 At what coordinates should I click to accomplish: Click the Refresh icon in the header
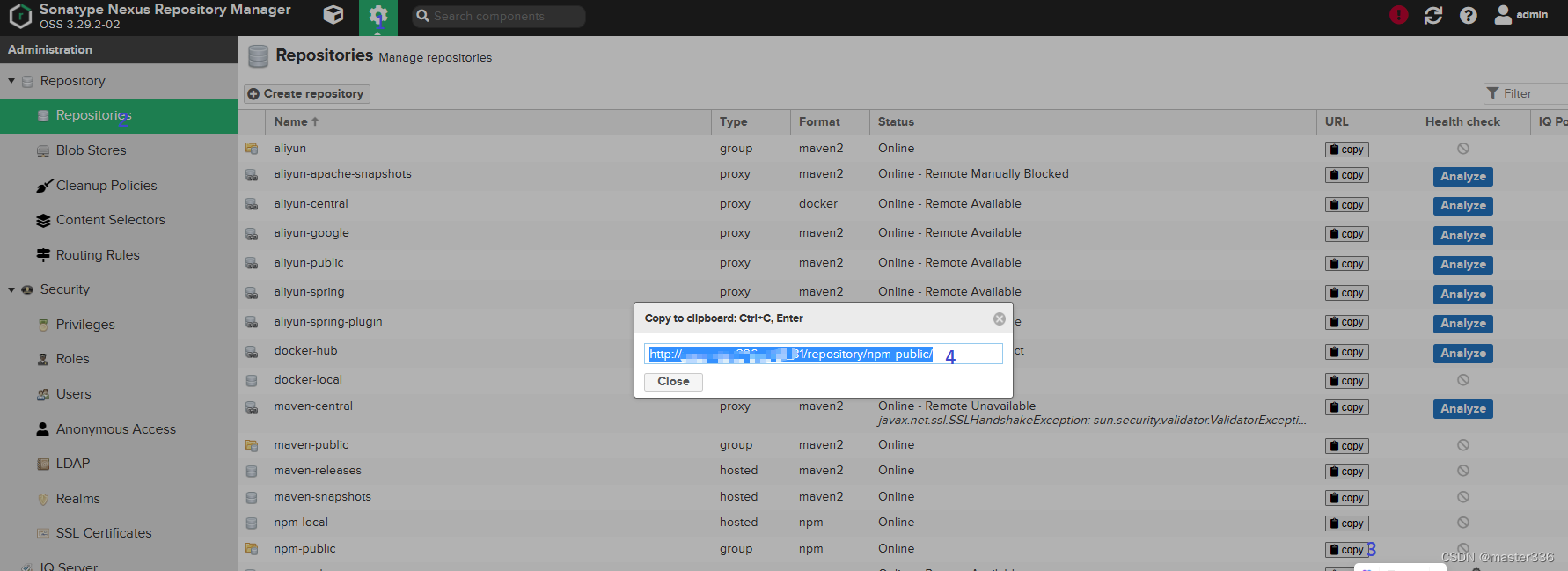click(x=1433, y=15)
